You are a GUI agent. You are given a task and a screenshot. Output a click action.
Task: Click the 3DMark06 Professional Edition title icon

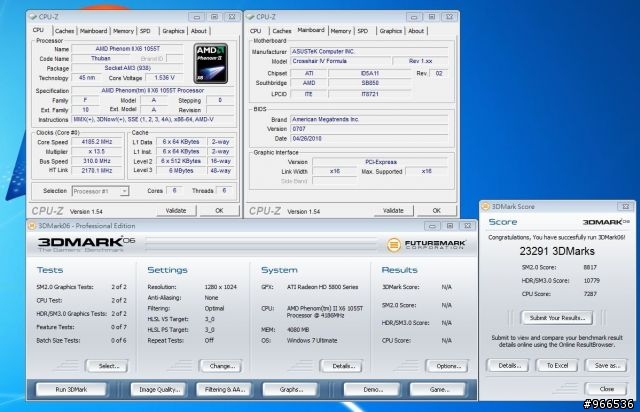click(32, 226)
